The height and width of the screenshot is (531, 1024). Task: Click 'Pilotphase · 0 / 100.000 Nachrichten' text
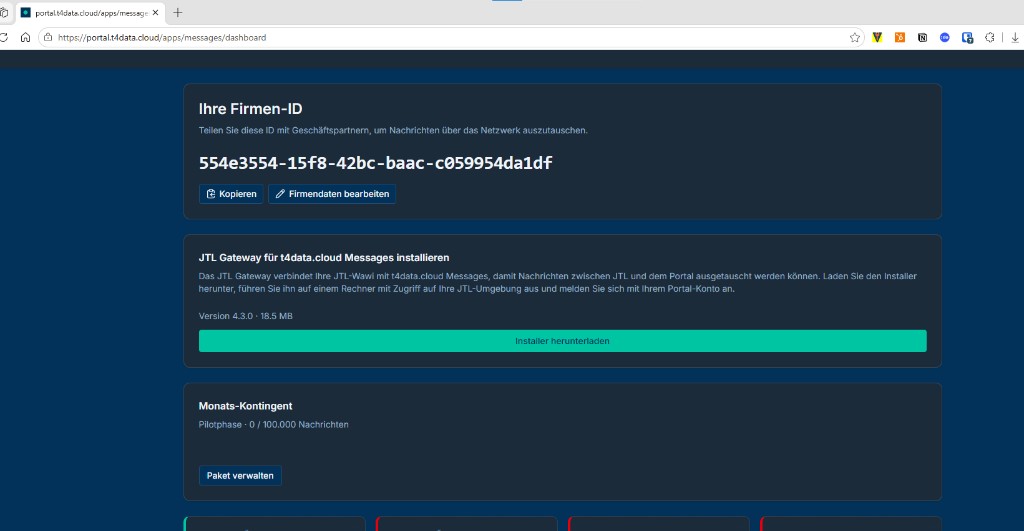tap(274, 425)
